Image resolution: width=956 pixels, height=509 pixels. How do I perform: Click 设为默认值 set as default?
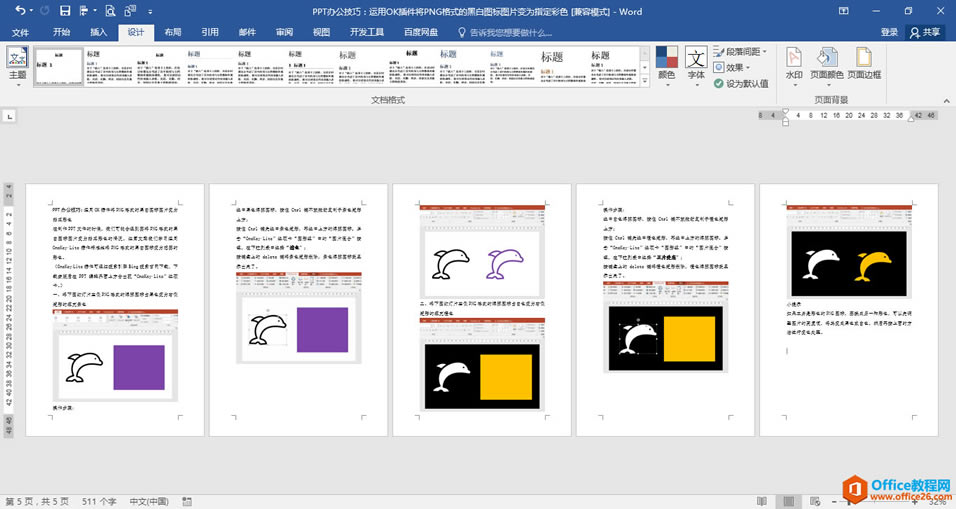point(741,84)
